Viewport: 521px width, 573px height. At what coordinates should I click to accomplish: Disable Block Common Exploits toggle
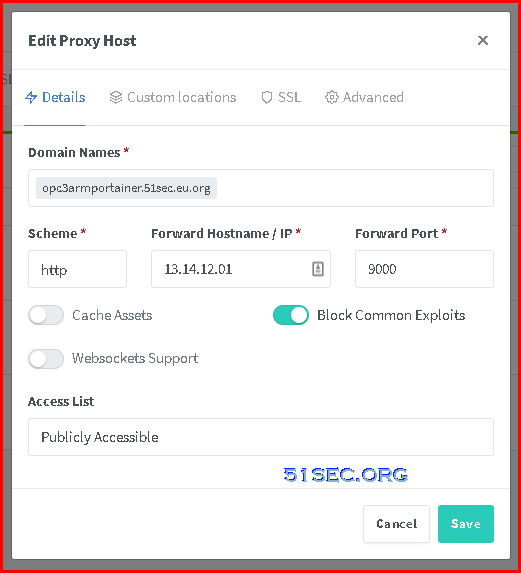click(x=291, y=315)
